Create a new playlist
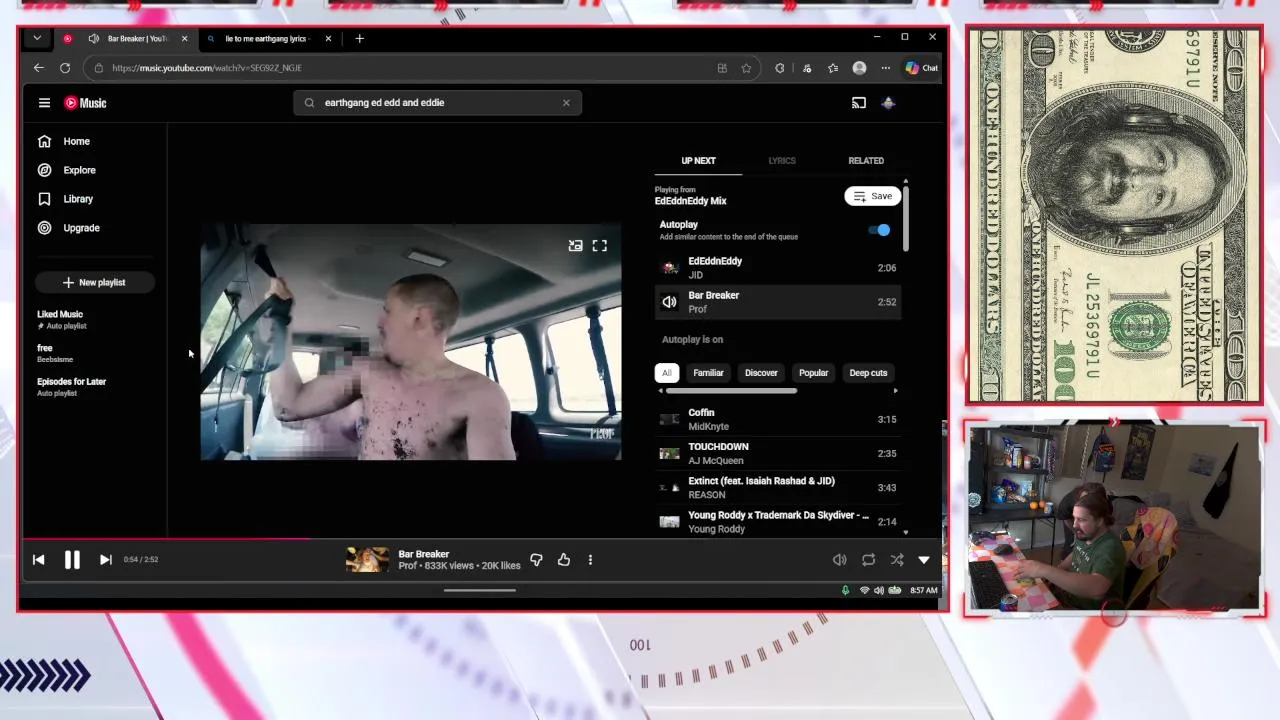This screenshot has height=720, width=1280. tap(95, 283)
